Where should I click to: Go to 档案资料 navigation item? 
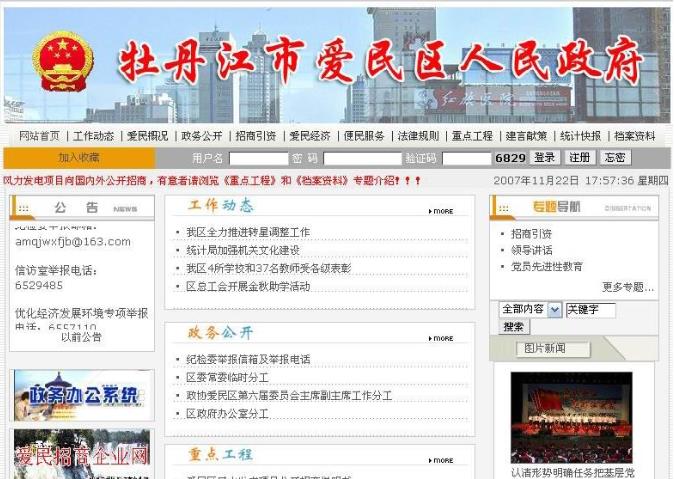pos(635,136)
